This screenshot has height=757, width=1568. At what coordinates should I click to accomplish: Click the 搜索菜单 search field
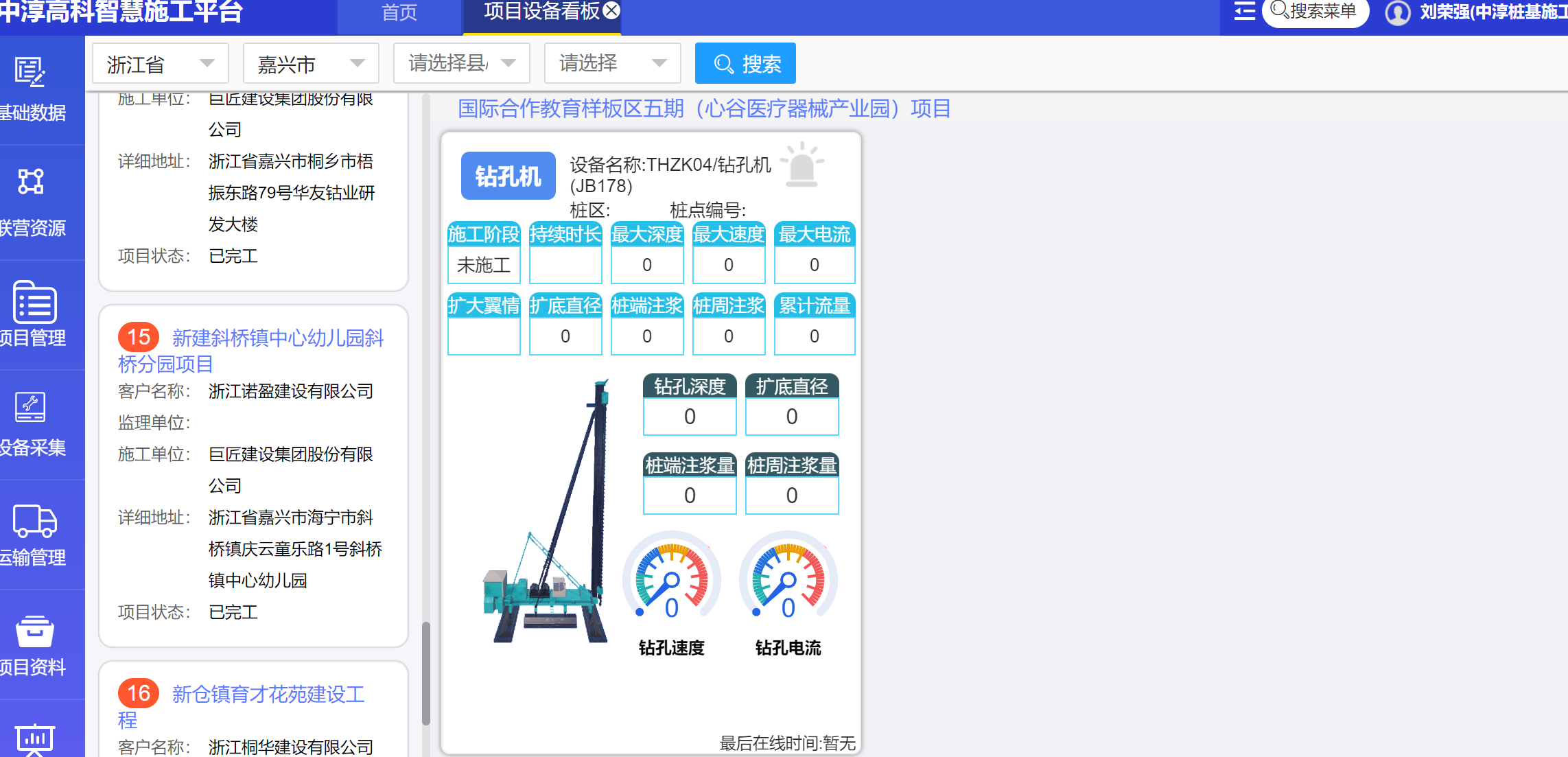[1315, 12]
